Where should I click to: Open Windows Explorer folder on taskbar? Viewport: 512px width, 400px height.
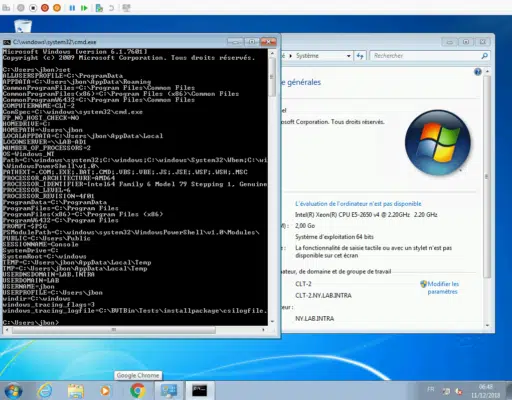click(x=76, y=391)
